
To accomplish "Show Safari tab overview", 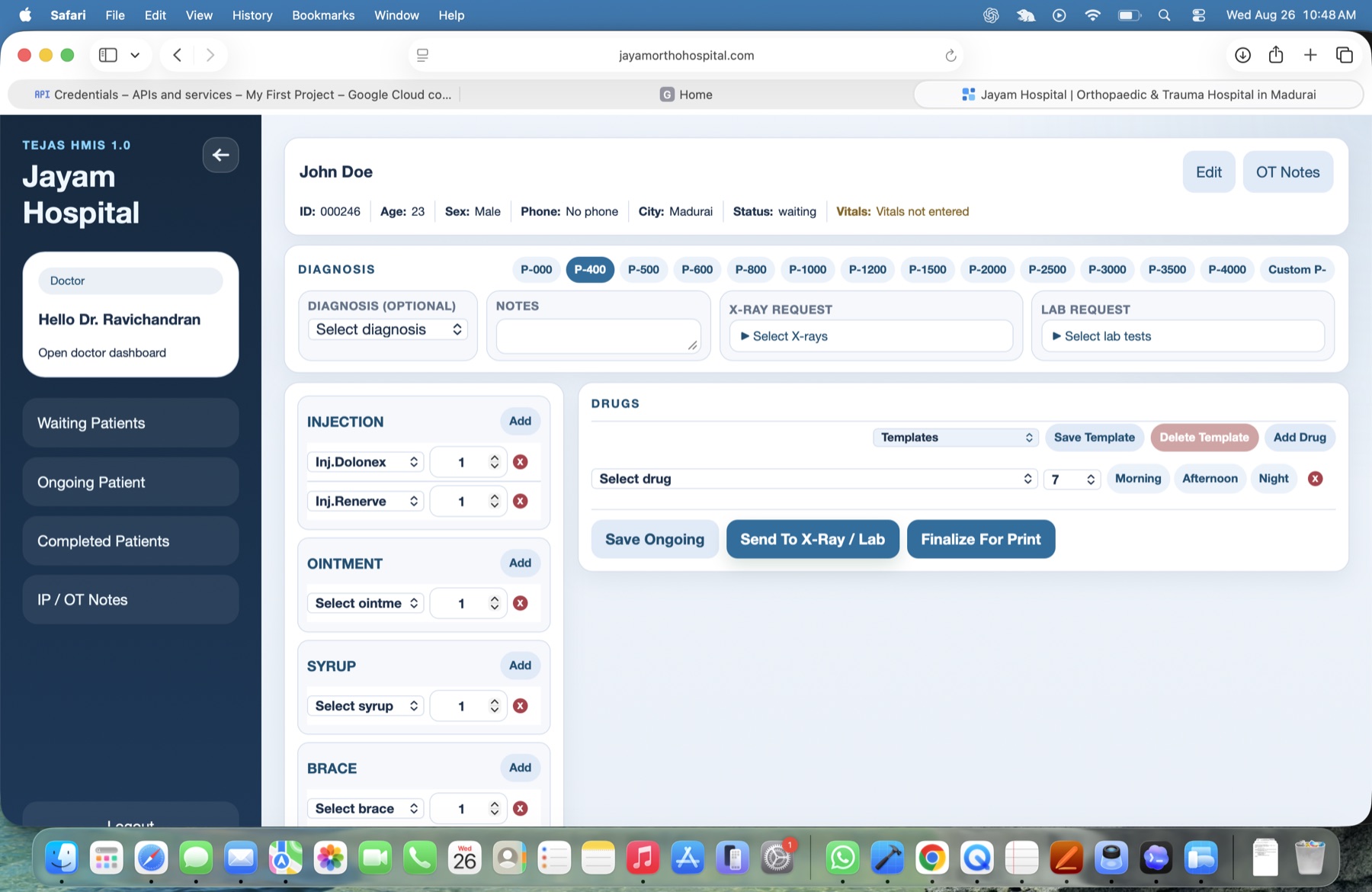I will [x=1345, y=55].
